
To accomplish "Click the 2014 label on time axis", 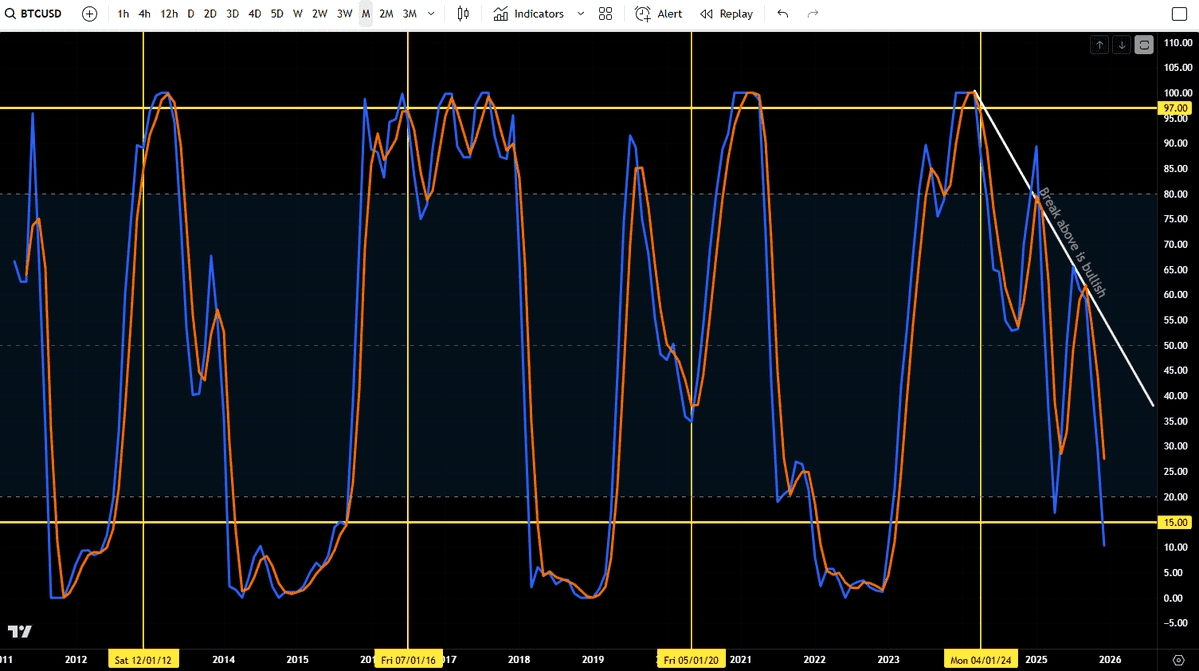I will (223, 660).
